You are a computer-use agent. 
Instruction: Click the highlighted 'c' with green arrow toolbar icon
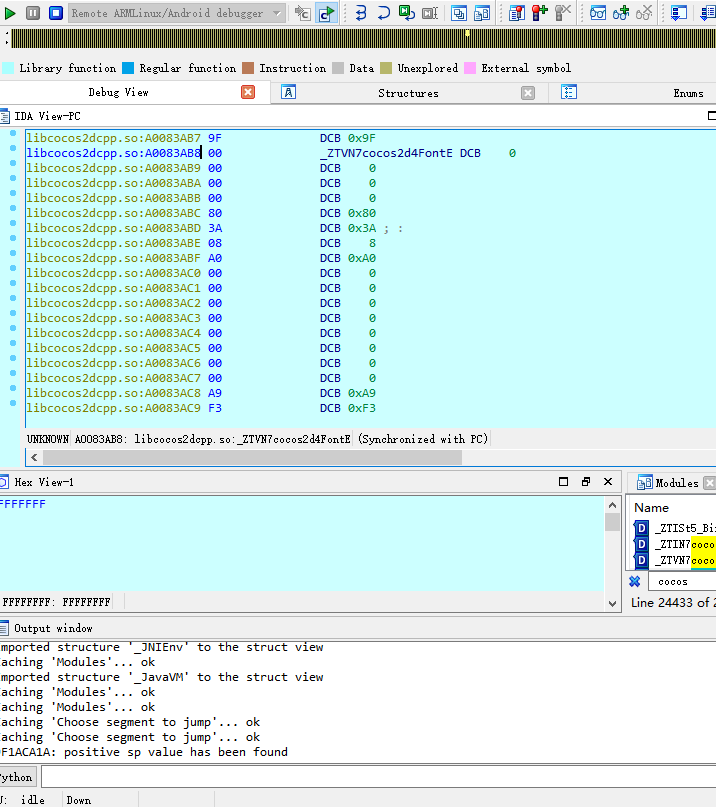326,13
